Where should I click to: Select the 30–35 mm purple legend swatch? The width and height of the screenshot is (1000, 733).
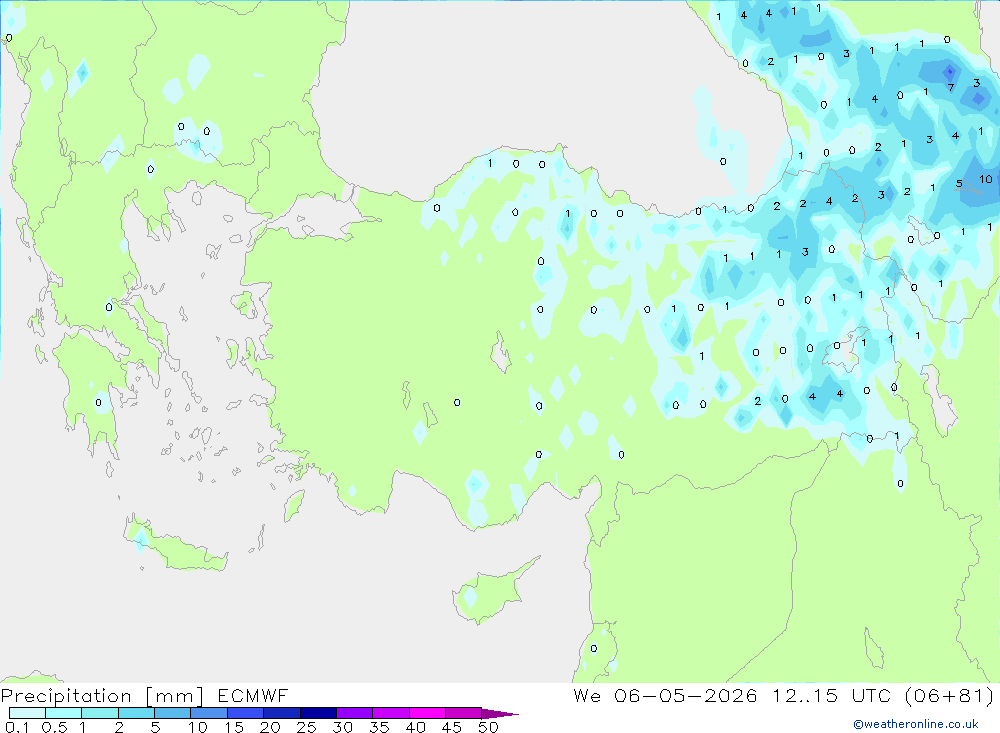tap(354, 713)
